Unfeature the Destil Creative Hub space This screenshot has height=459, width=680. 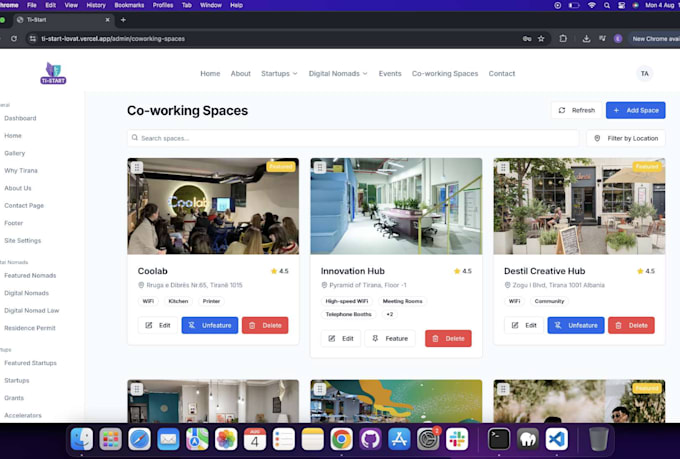click(x=576, y=325)
